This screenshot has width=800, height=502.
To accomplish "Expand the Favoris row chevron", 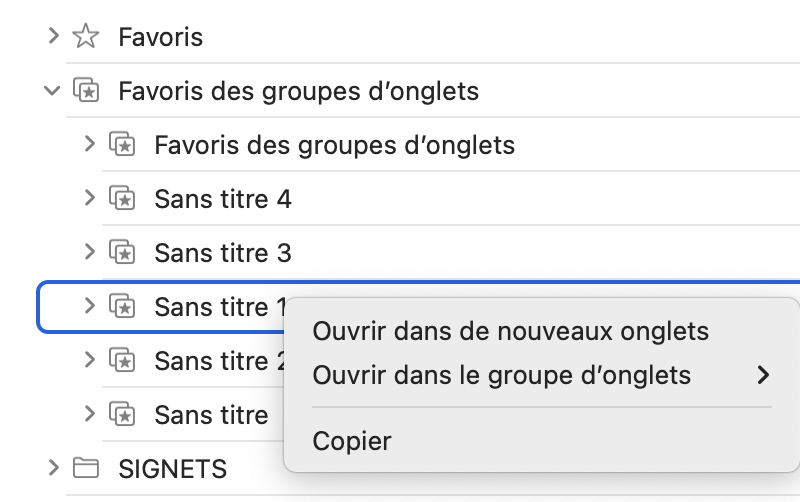I will (54, 38).
